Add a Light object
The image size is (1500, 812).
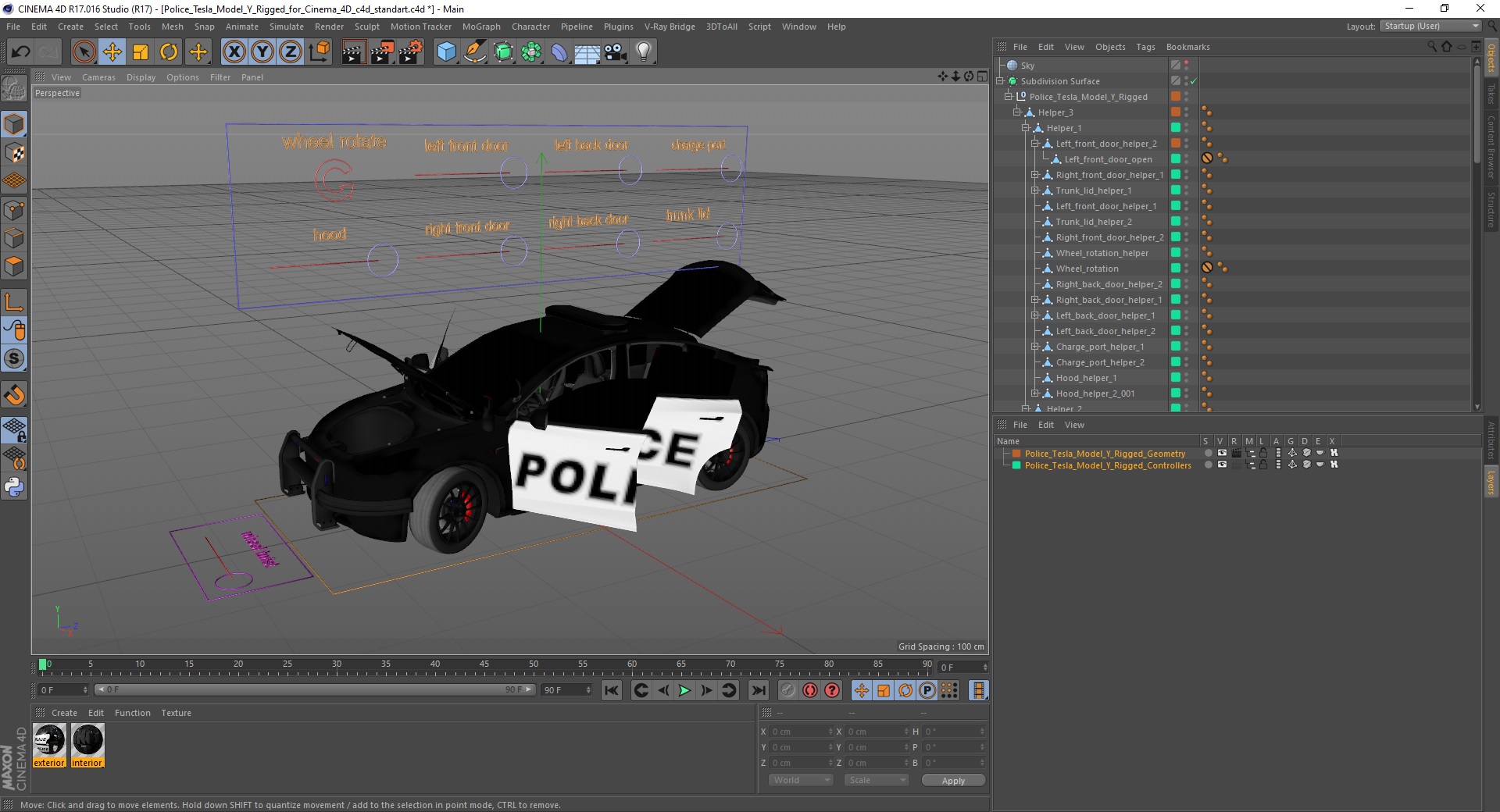click(644, 52)
